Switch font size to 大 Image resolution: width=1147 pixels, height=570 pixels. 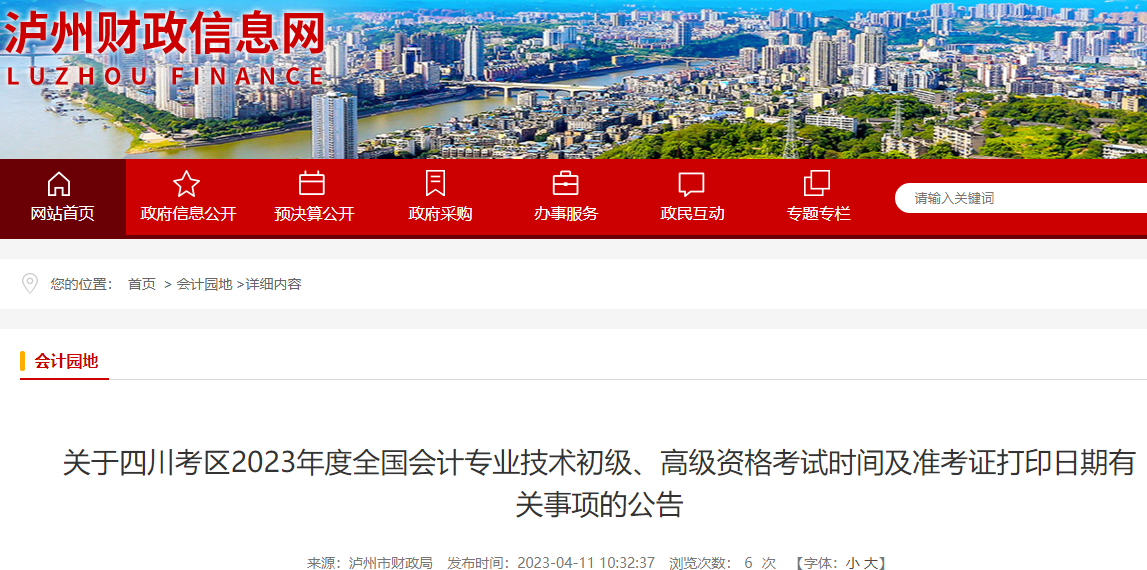(870, 563)
